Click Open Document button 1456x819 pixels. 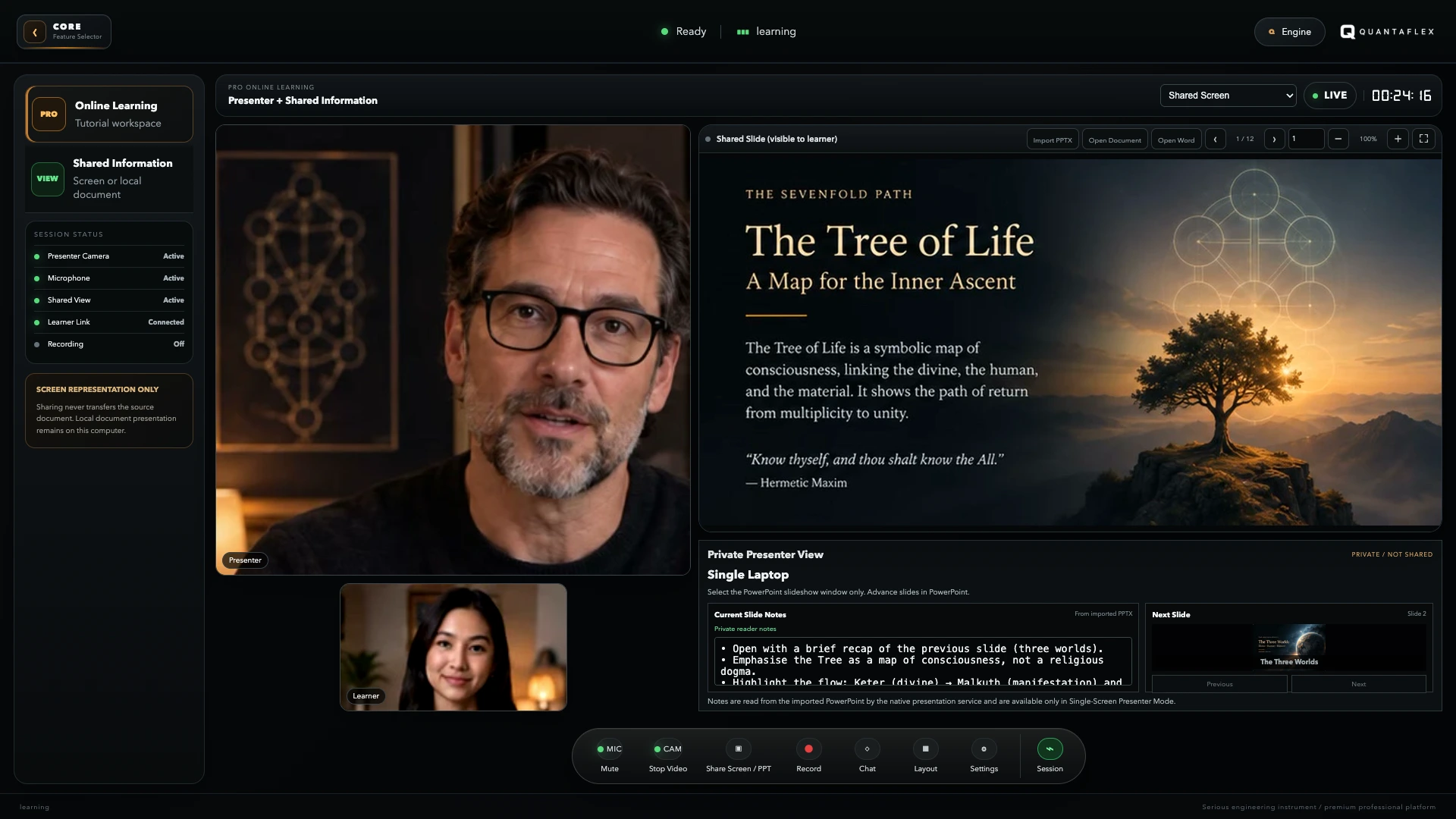pos(1114,140)
